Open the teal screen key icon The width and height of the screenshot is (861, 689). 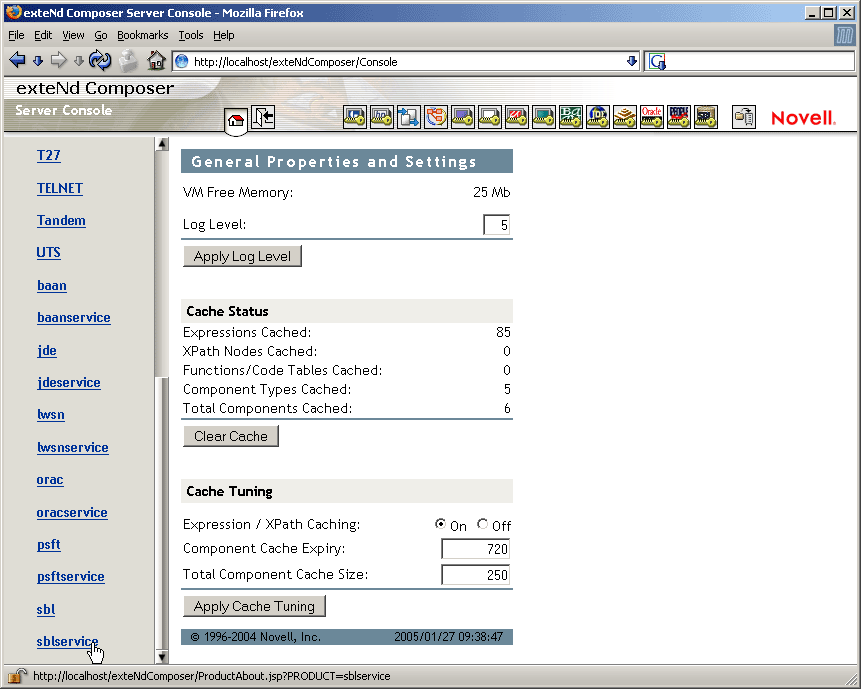pos(544,117)
